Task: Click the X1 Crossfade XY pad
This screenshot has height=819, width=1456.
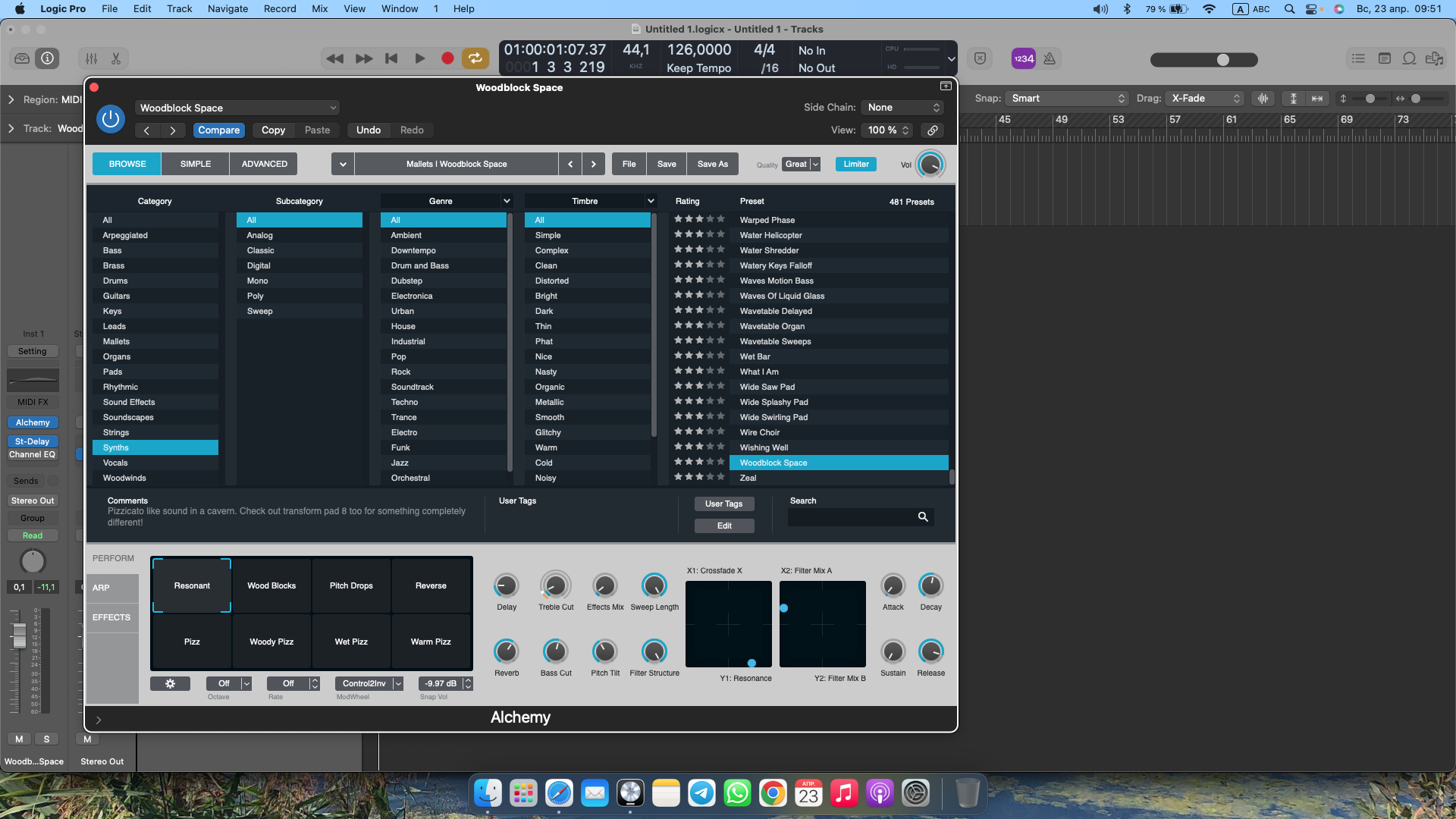Action: coord(728,624)
